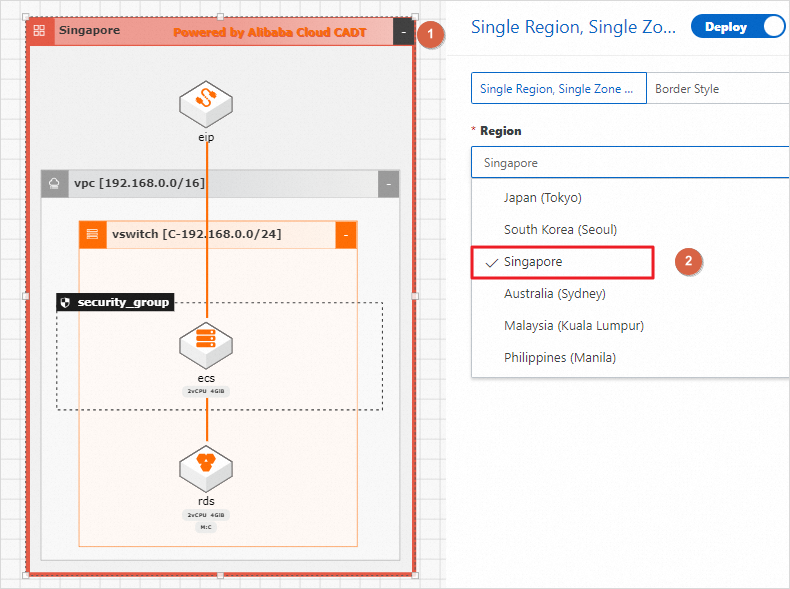Click the Single Region, Single Zo... panel heading
The width and height of the screenshot is (790, 589).
(573, 27)
